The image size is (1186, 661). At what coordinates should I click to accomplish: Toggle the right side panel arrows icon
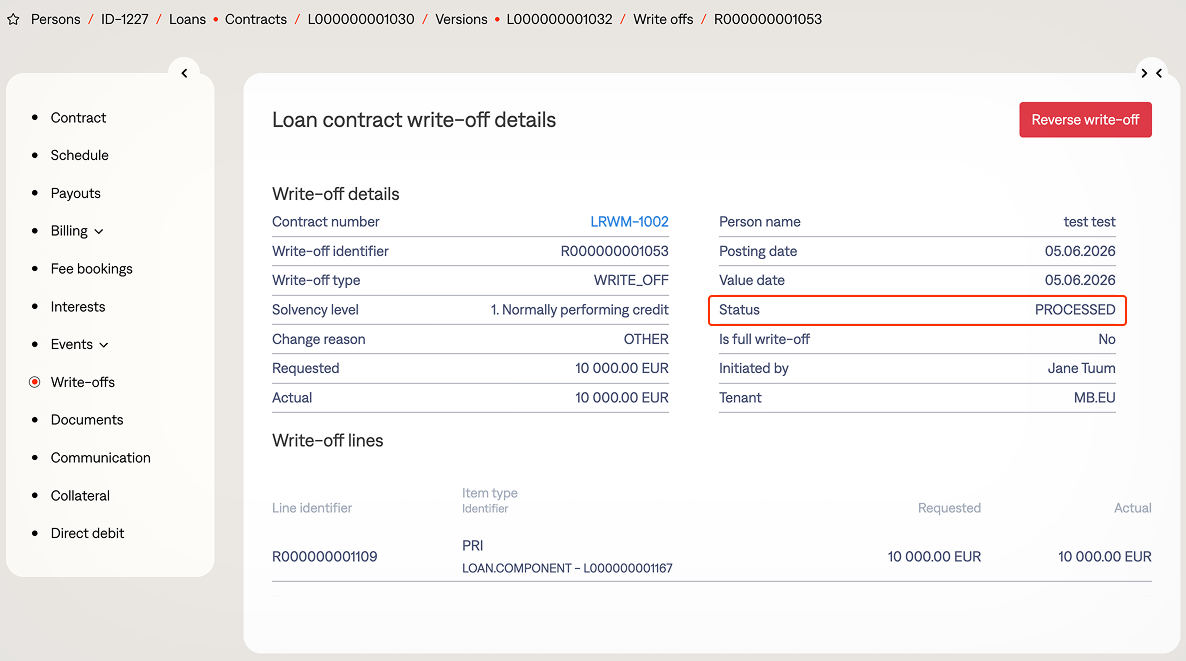click(x=1152, y=73)
